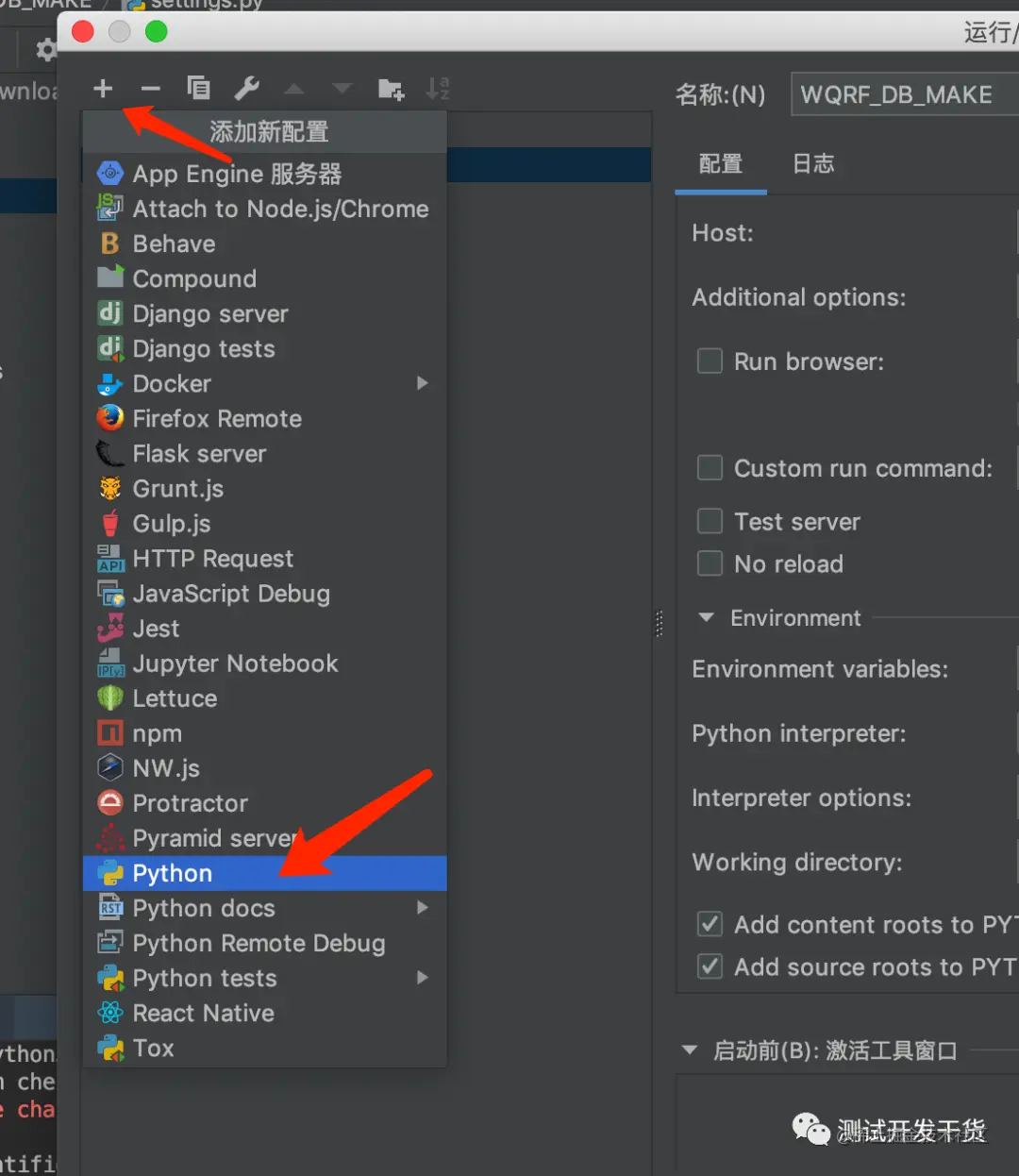Click the Protractor red icon
The image size is (1019, 1176).
[110, 803]
